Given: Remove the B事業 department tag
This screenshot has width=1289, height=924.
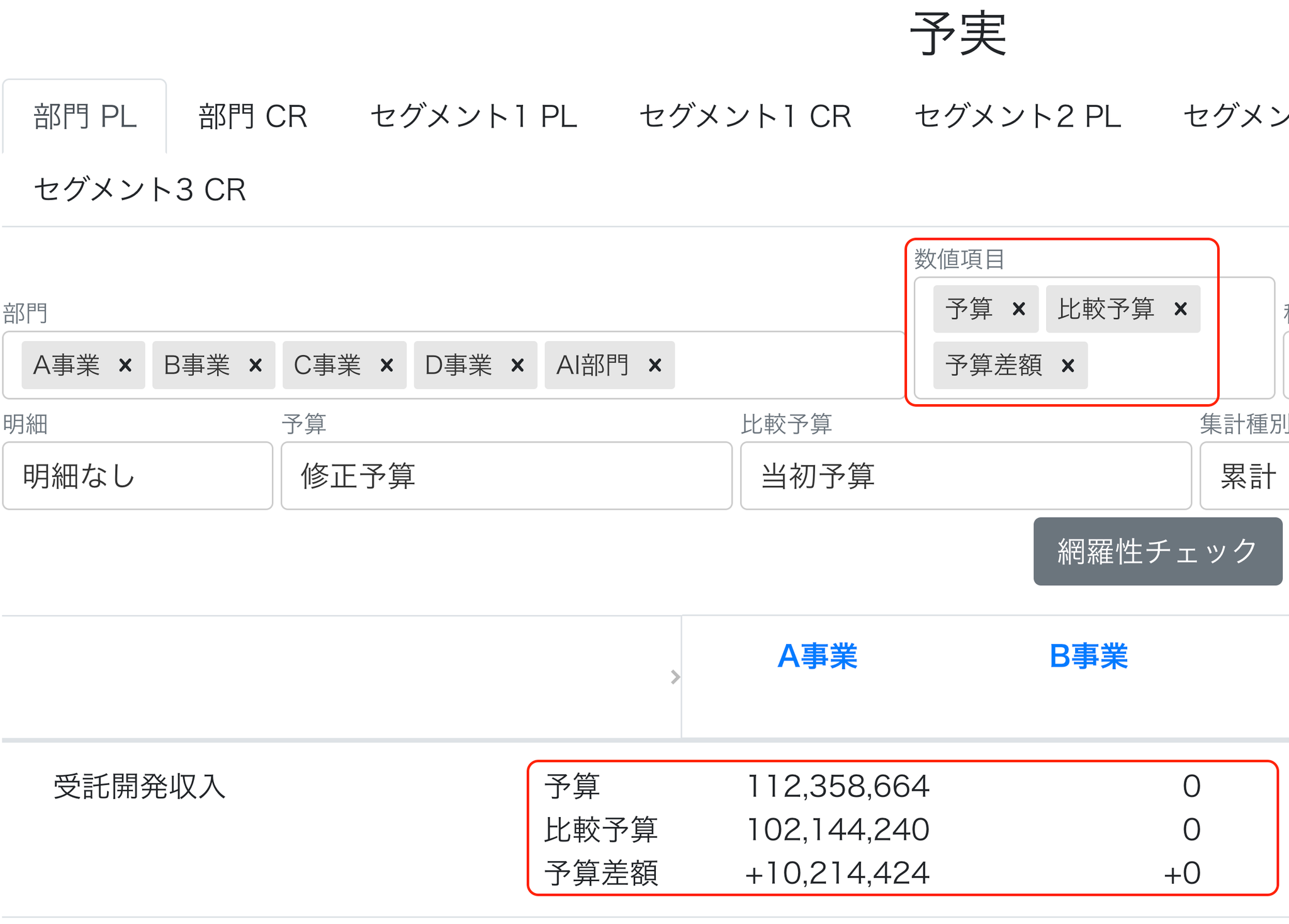Looking at the screenshot, I should pos(256,365).
